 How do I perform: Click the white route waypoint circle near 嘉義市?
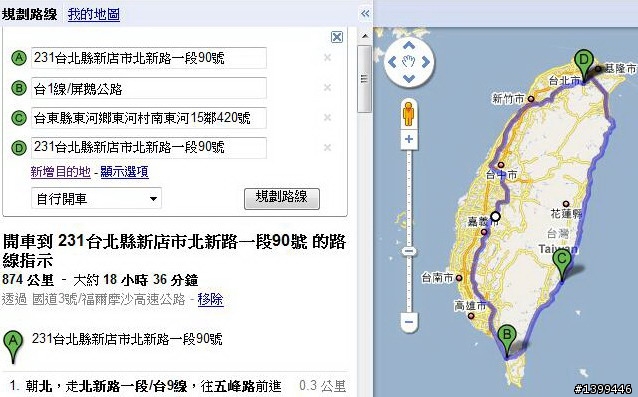495,216
